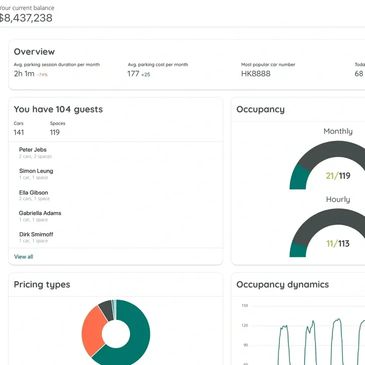Click most popular car number HK8888
The height and width of the screenshot is (365, 365).
click(x=256, y=74)
